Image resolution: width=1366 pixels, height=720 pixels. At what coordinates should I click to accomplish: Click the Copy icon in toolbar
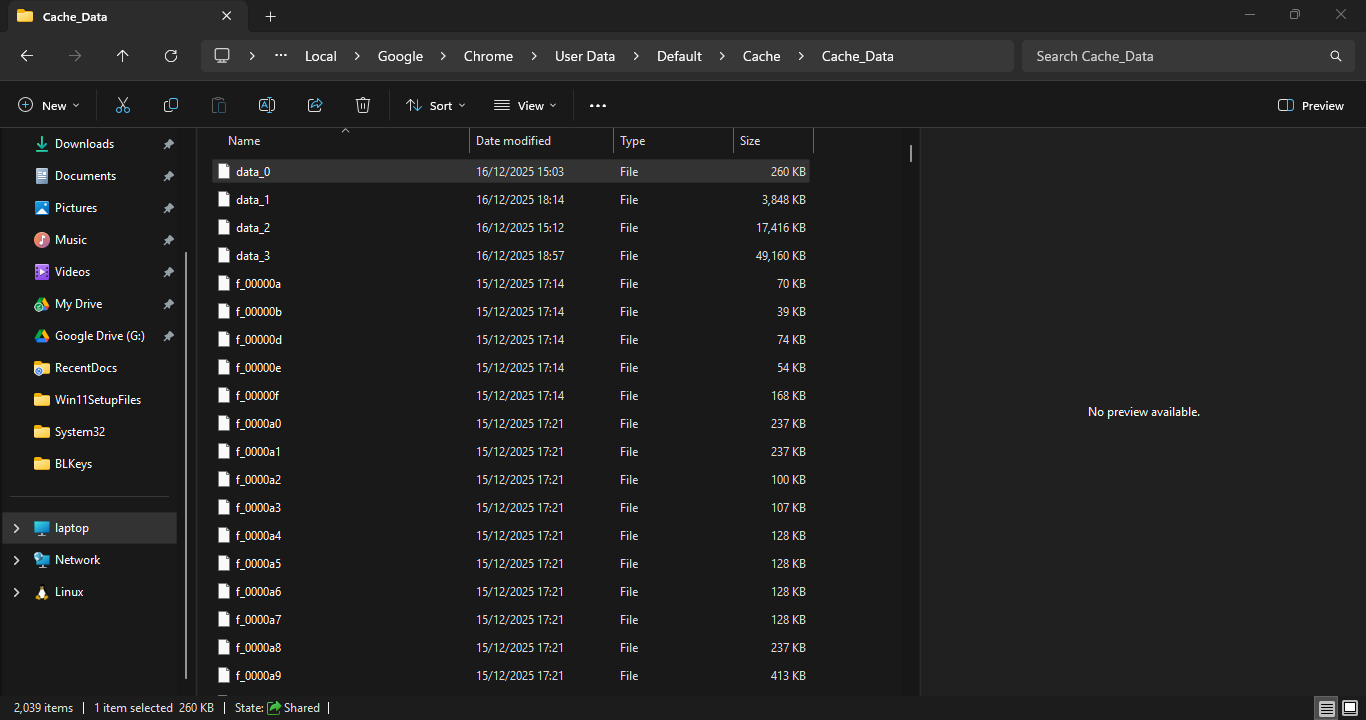171,105
